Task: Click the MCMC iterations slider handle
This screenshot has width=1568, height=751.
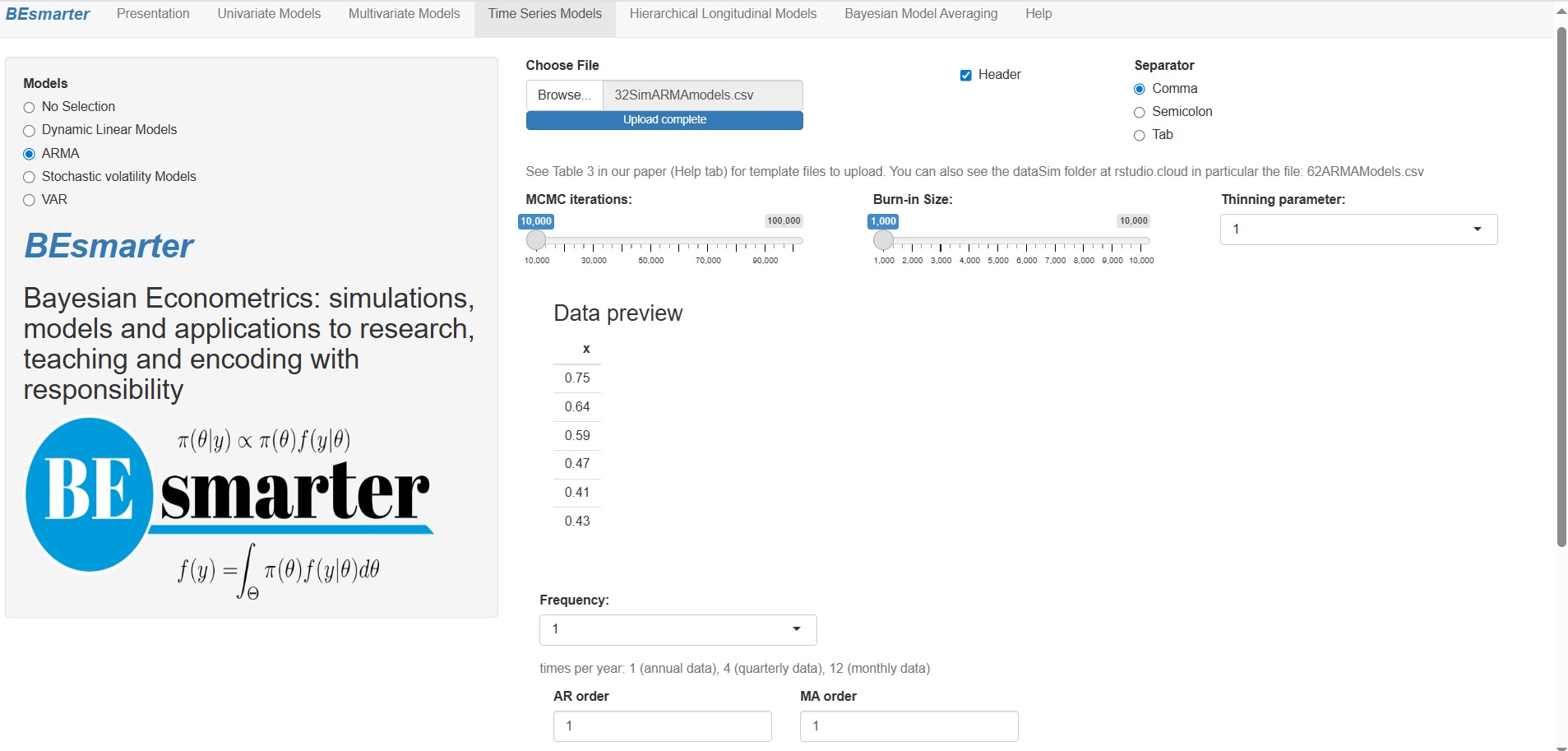Action: click(536, 240)
